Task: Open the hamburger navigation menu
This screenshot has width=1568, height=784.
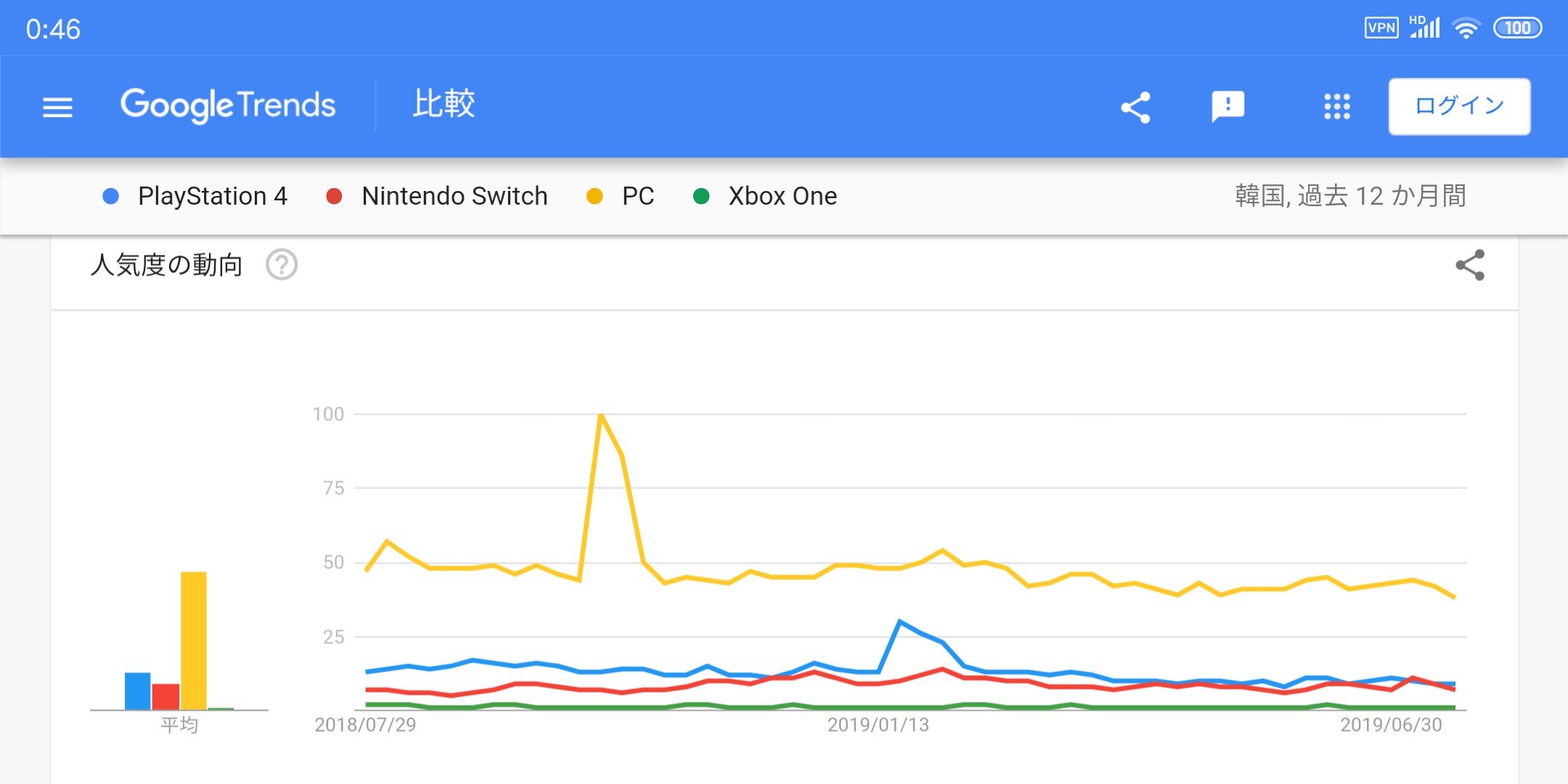Action: (x=57, y=107)
